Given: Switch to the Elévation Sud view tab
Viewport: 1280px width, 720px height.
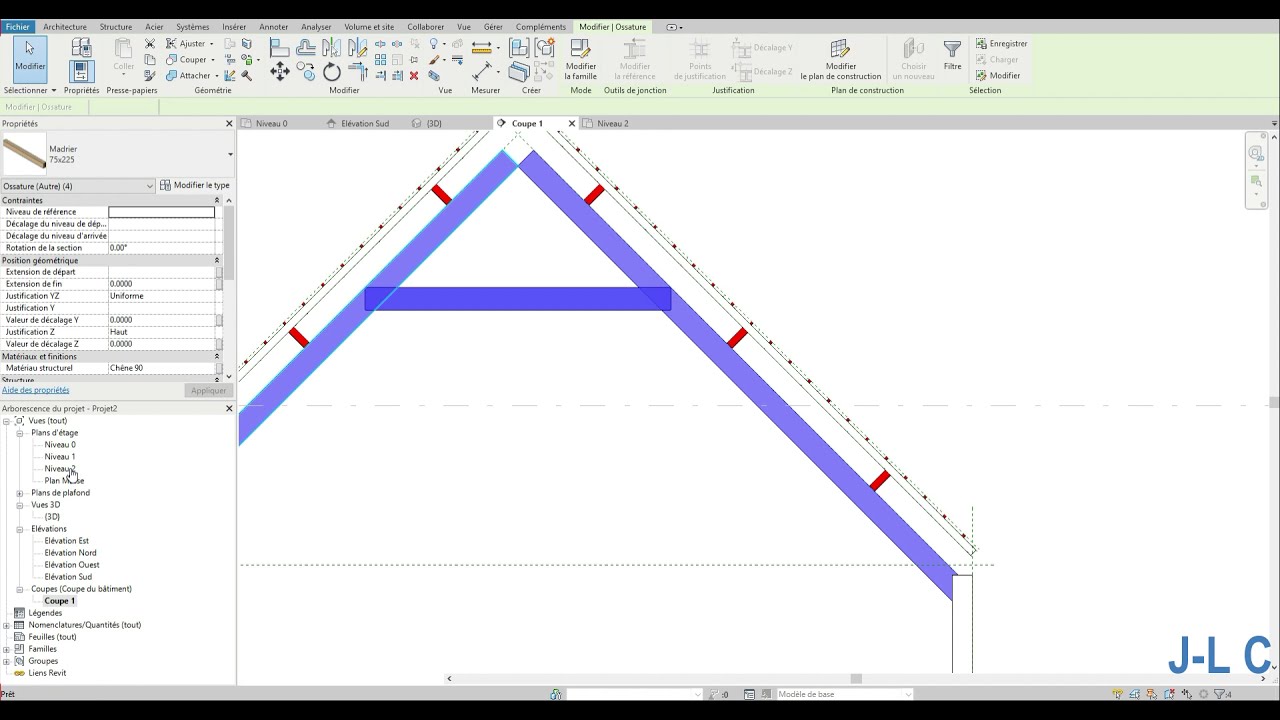Looking at the screenshot, I should tap(365, 124).
